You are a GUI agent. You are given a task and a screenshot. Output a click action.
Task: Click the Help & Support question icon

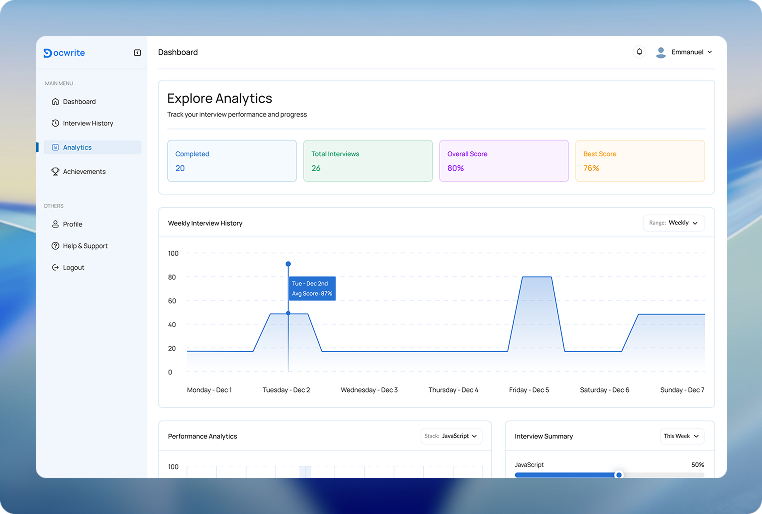point(55,246)
